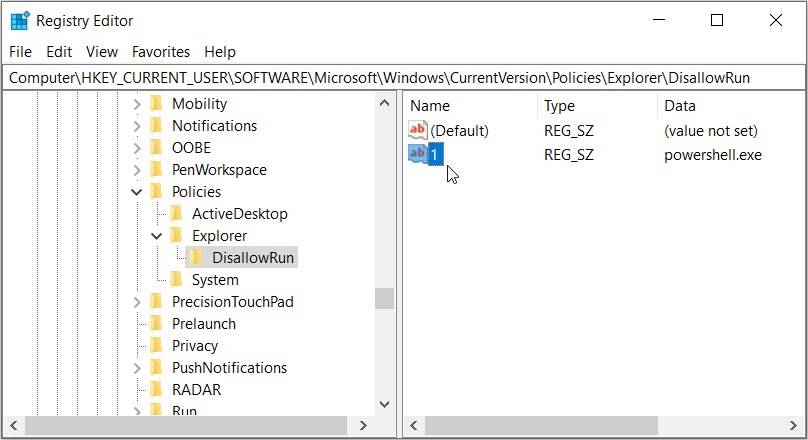Expand the Mobility tree node
This screenshot has width=808, height=440.
(136, 104)
